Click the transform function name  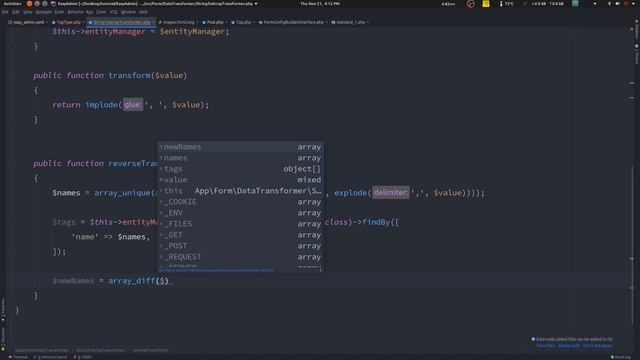coord(129,76)
